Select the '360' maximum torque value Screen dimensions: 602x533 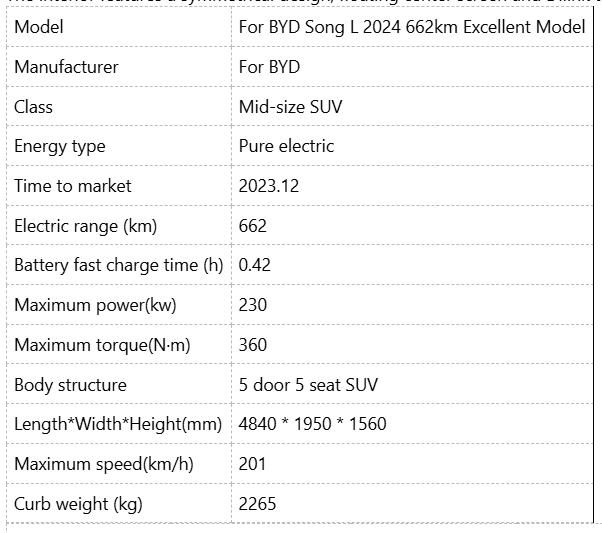tap(253, 345)
